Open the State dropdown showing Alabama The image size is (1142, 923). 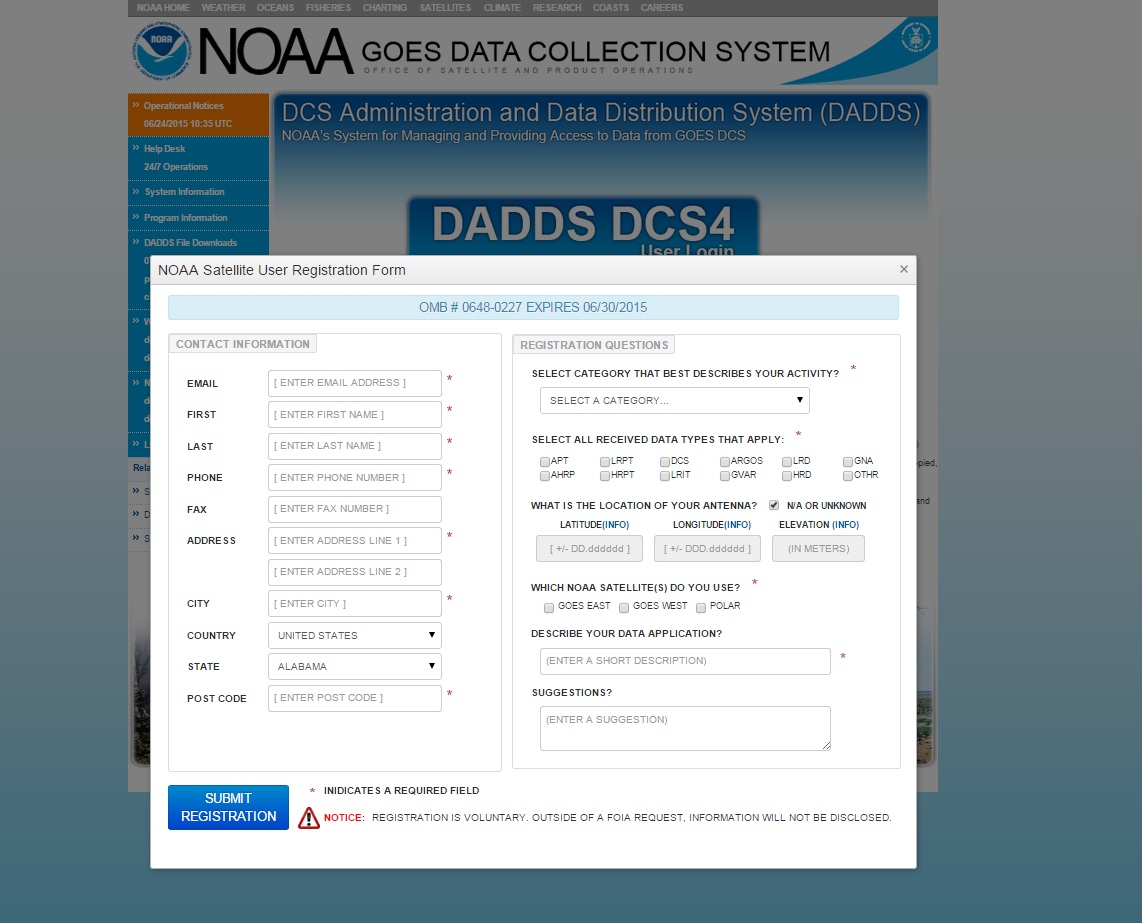(355, 667)
